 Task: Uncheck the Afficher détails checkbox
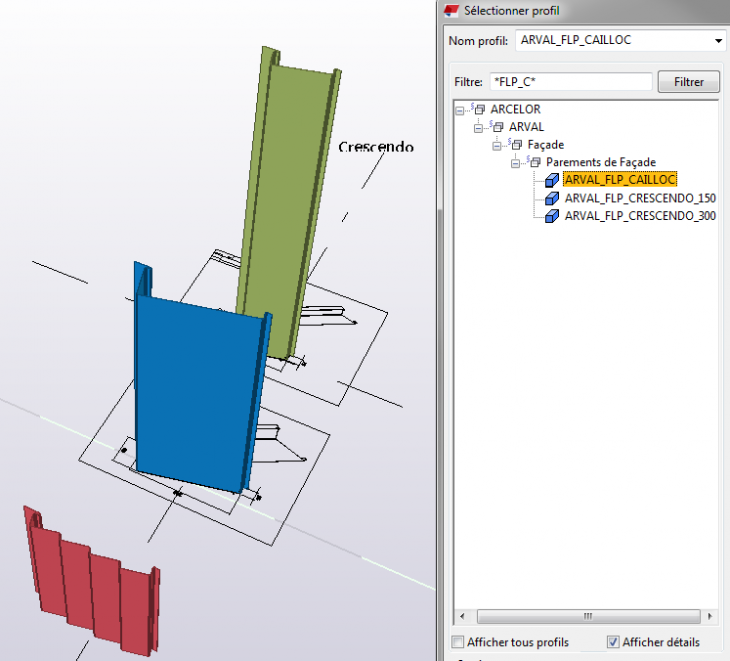pos(613,642)
